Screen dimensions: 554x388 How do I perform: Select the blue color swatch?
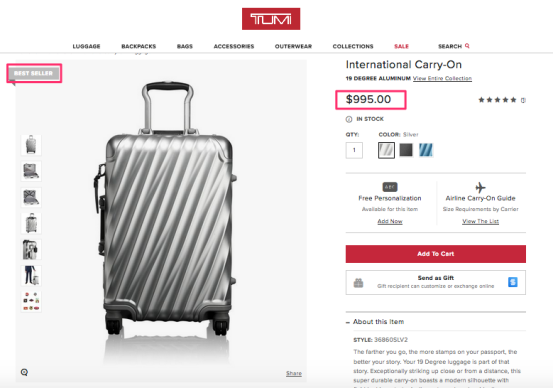coord(426,150)
